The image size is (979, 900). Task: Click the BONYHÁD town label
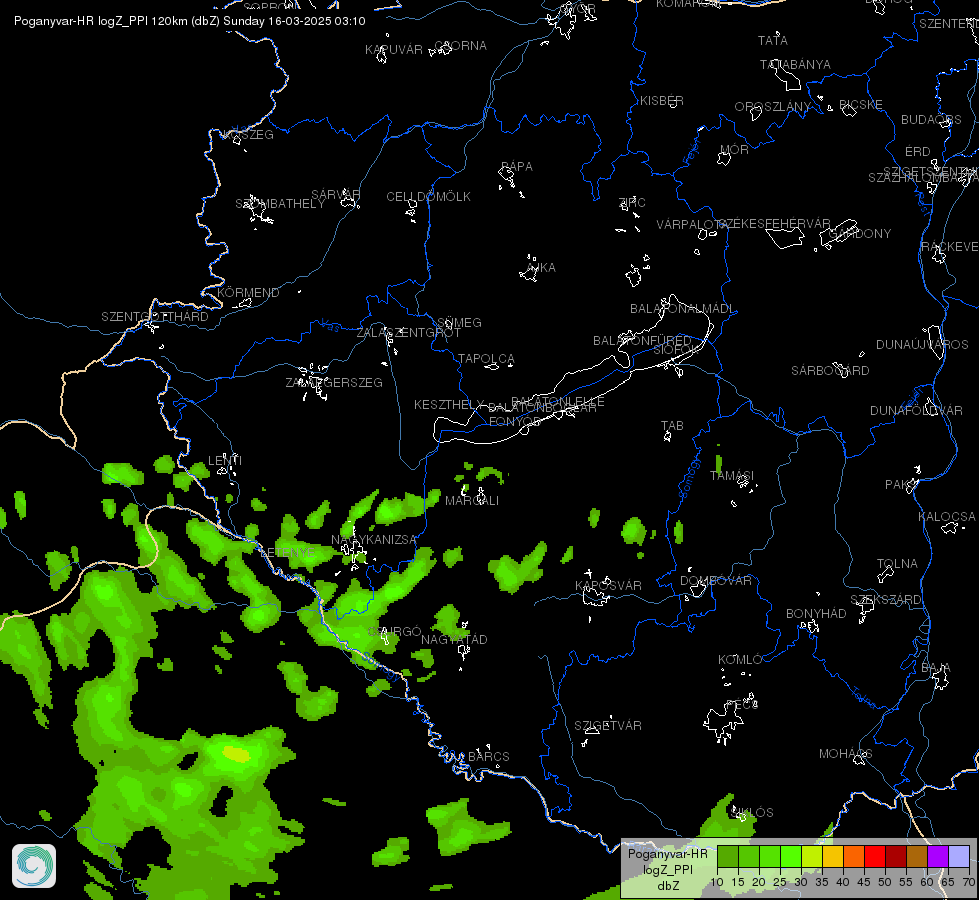(x=816, y=614)
